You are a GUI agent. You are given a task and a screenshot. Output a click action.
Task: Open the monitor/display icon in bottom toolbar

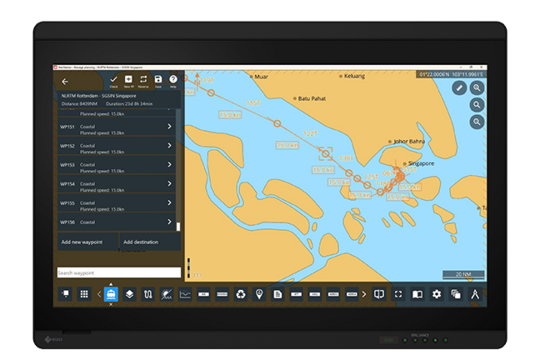pyautogui.click(x=65, y=294)
